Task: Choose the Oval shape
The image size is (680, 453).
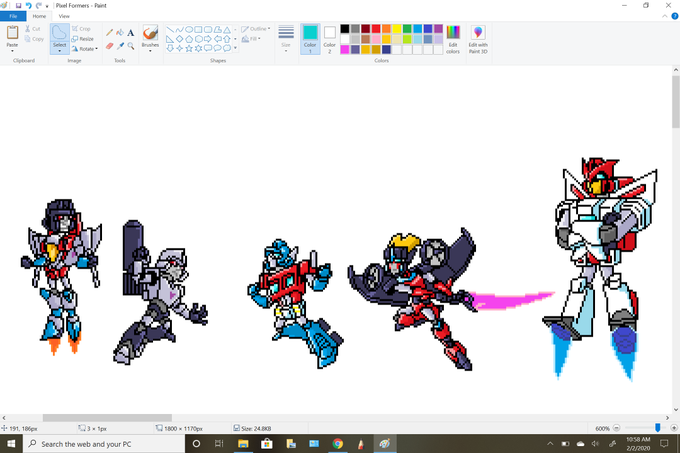Action: pos(189,29)
